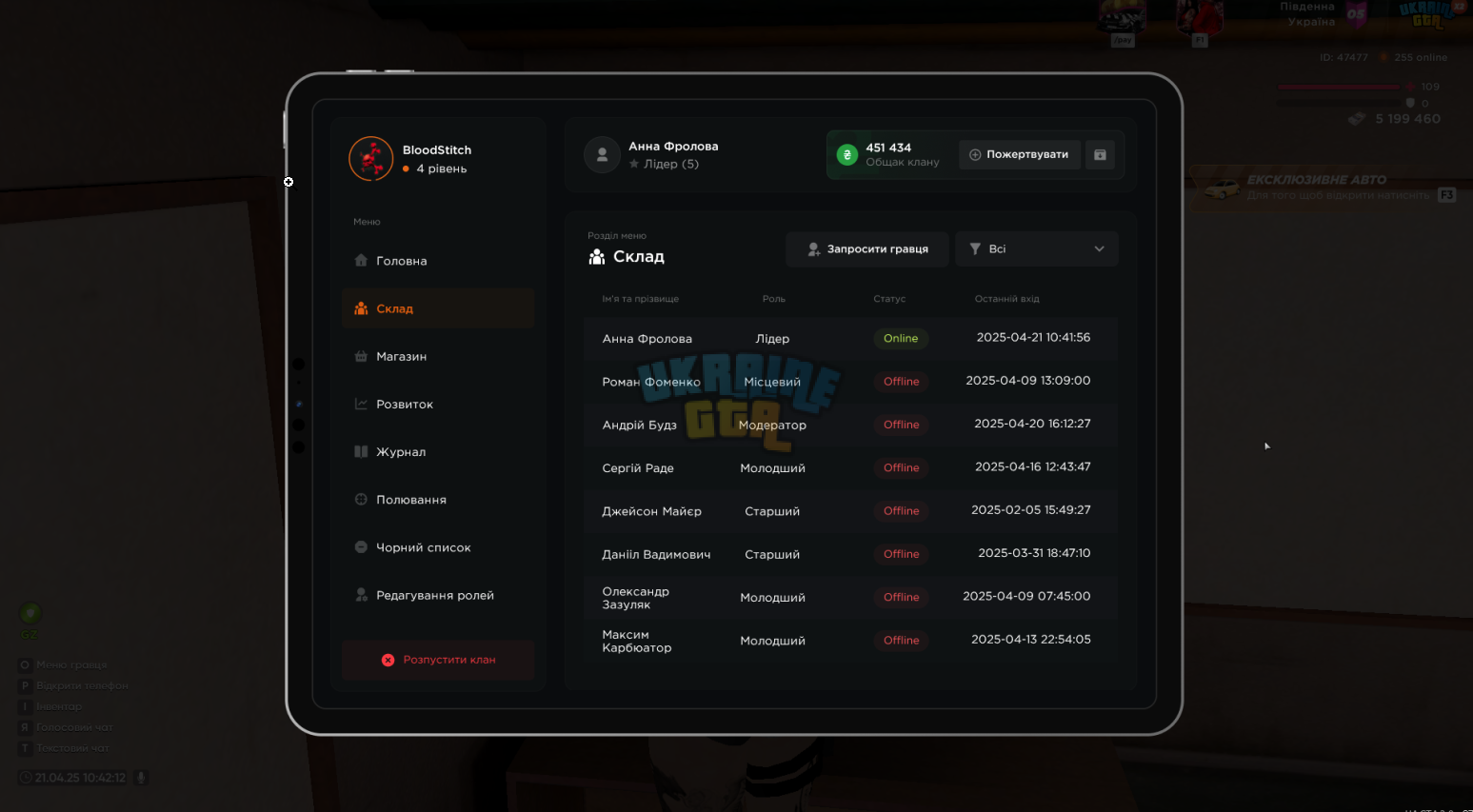The height and width of the screenshot is (812, 1473).
Task: Click the Роль column header
Action: pyautogui.click(x=774, y=299)
